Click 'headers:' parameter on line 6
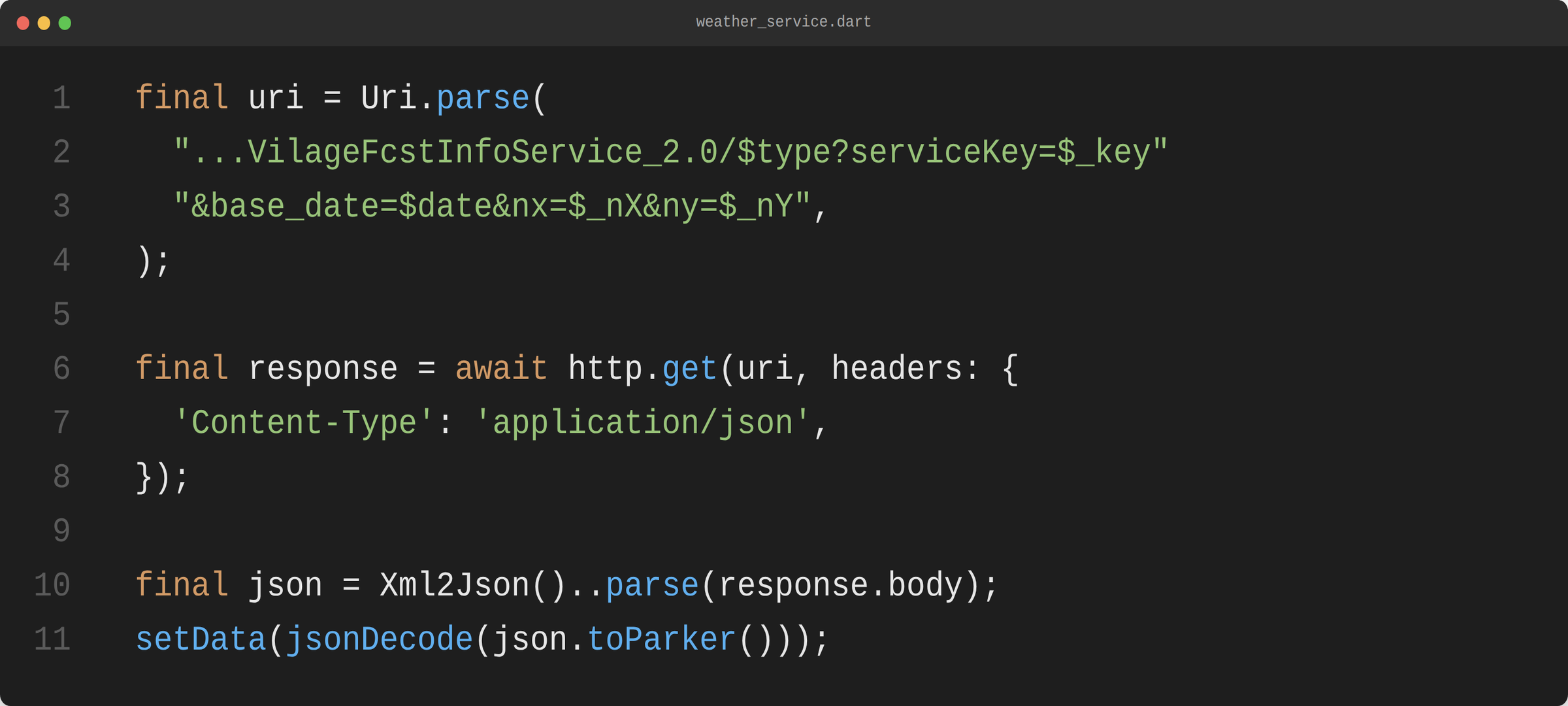This screenshot has width=1568, height=706. tap(906, 369)
